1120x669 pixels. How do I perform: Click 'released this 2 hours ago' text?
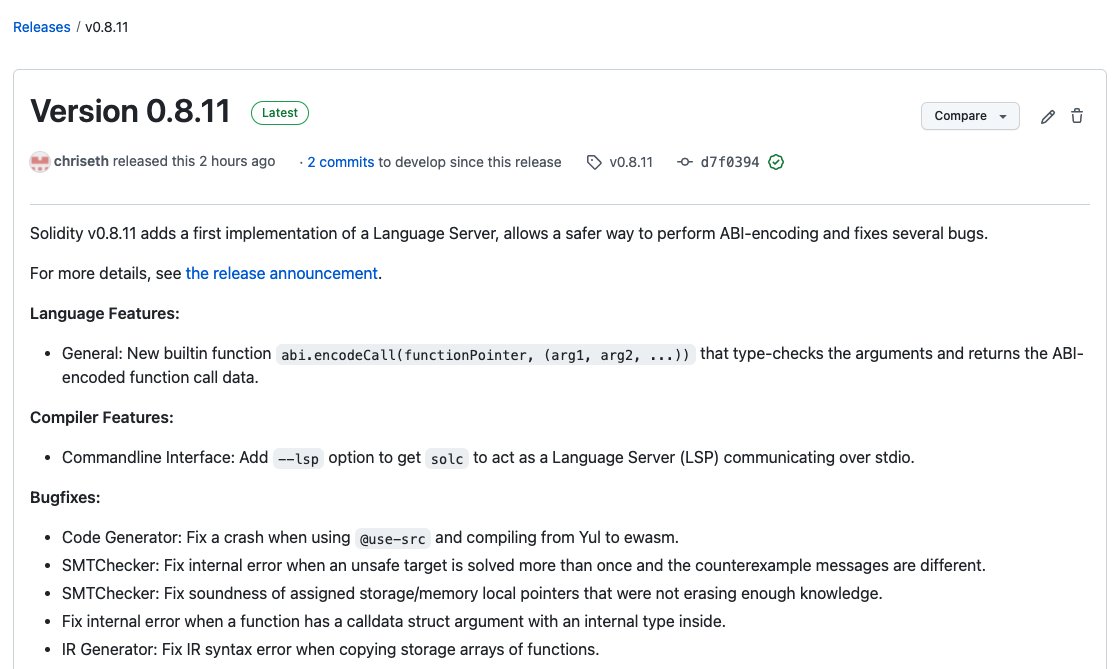point(194,161)
